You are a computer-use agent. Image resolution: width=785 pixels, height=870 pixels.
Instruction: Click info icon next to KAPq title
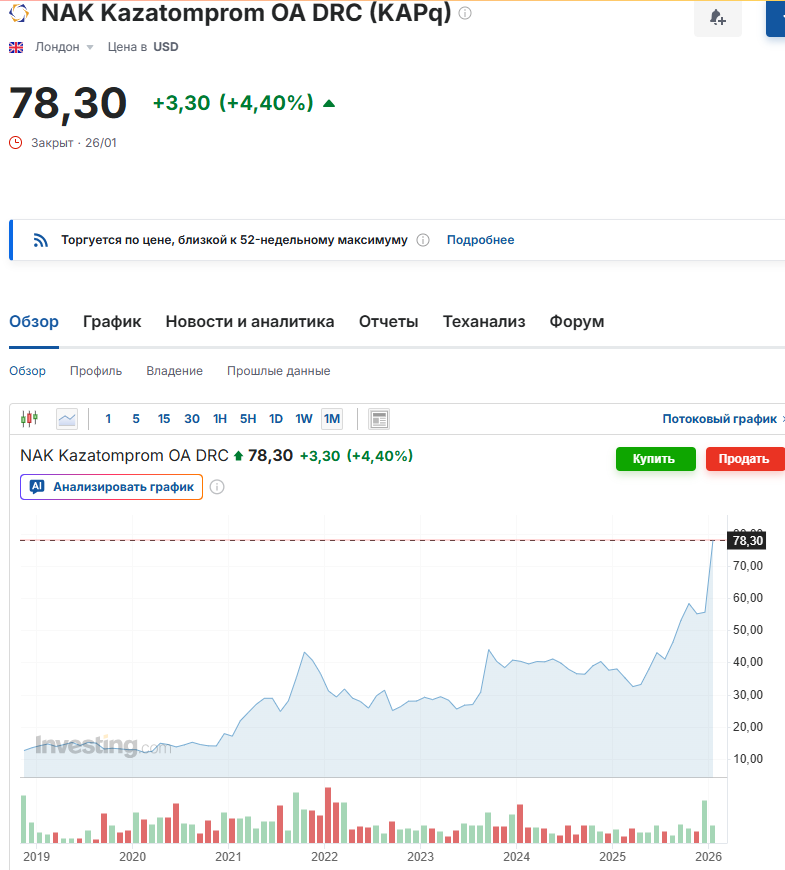(x=465, y=13)
